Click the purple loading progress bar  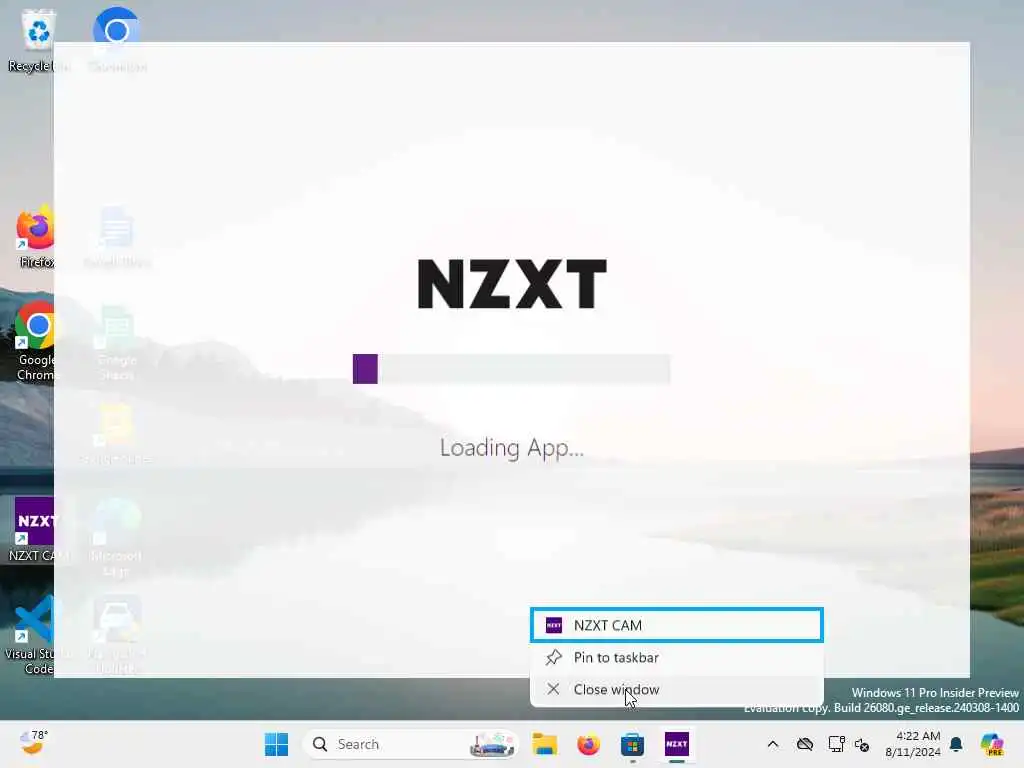click(x=365, y=369)
